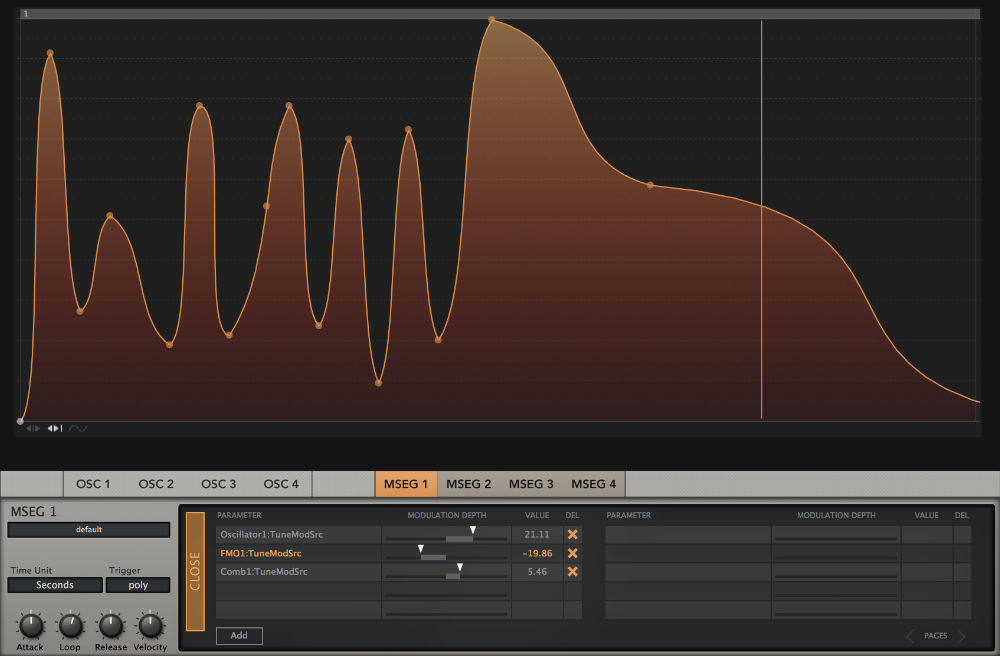Delete the FMO1:TuneModSrc modulation
1000x656 pixels.
point(572,553)
